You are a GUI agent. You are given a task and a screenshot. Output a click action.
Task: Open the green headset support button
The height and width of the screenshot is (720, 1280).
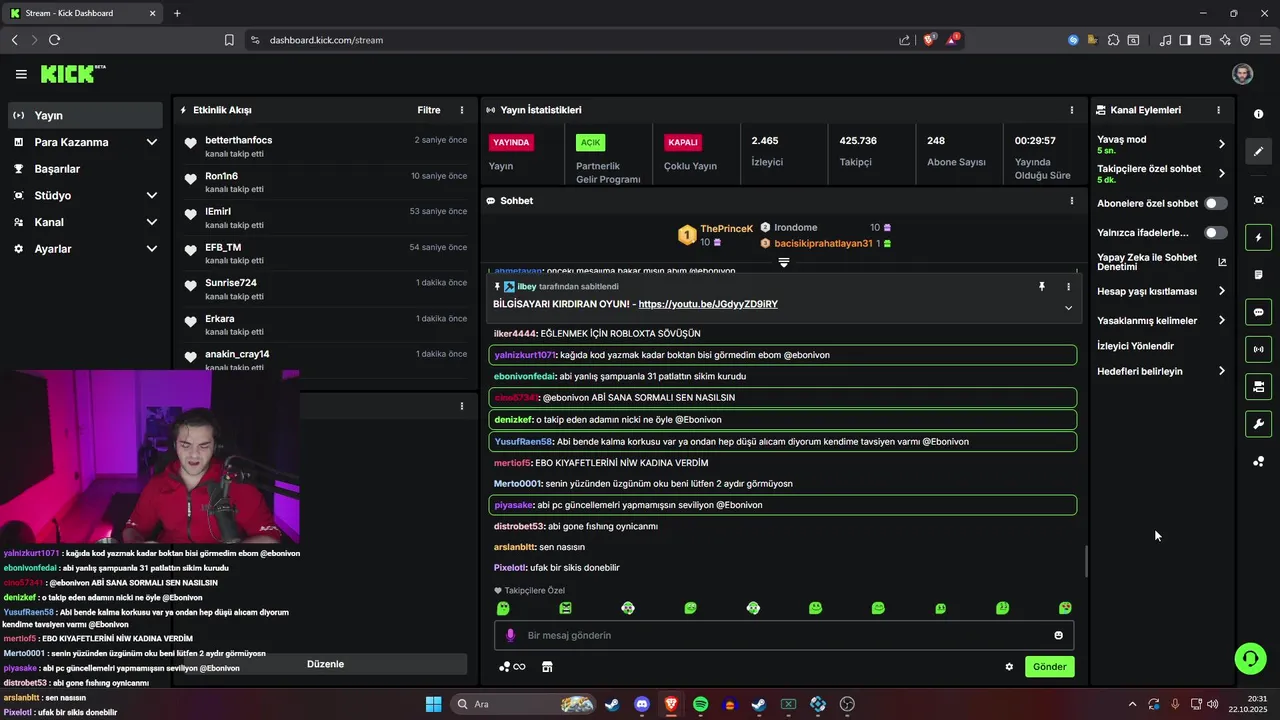1250,657
